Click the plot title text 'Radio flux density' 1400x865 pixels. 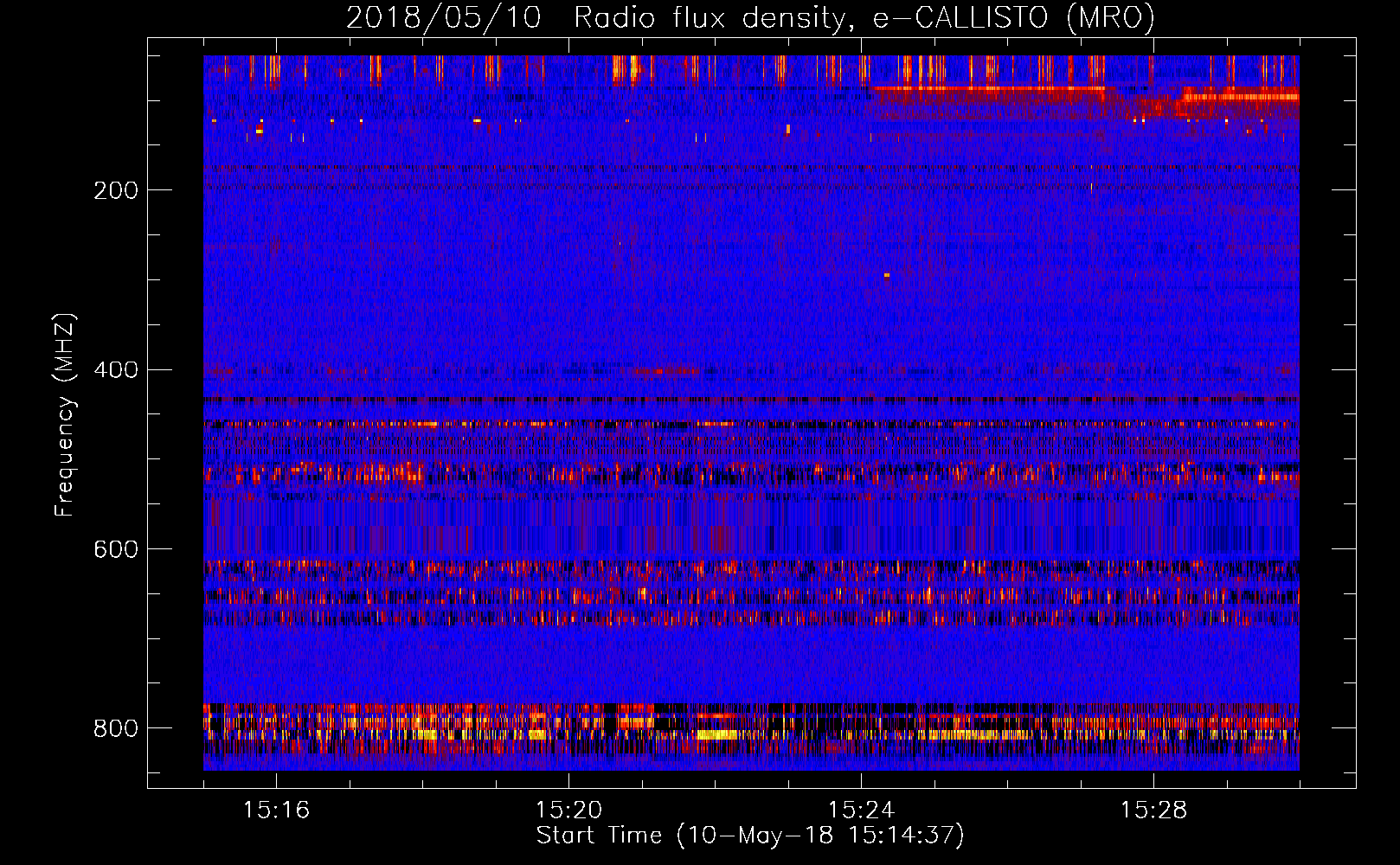(x=708, y=17)
